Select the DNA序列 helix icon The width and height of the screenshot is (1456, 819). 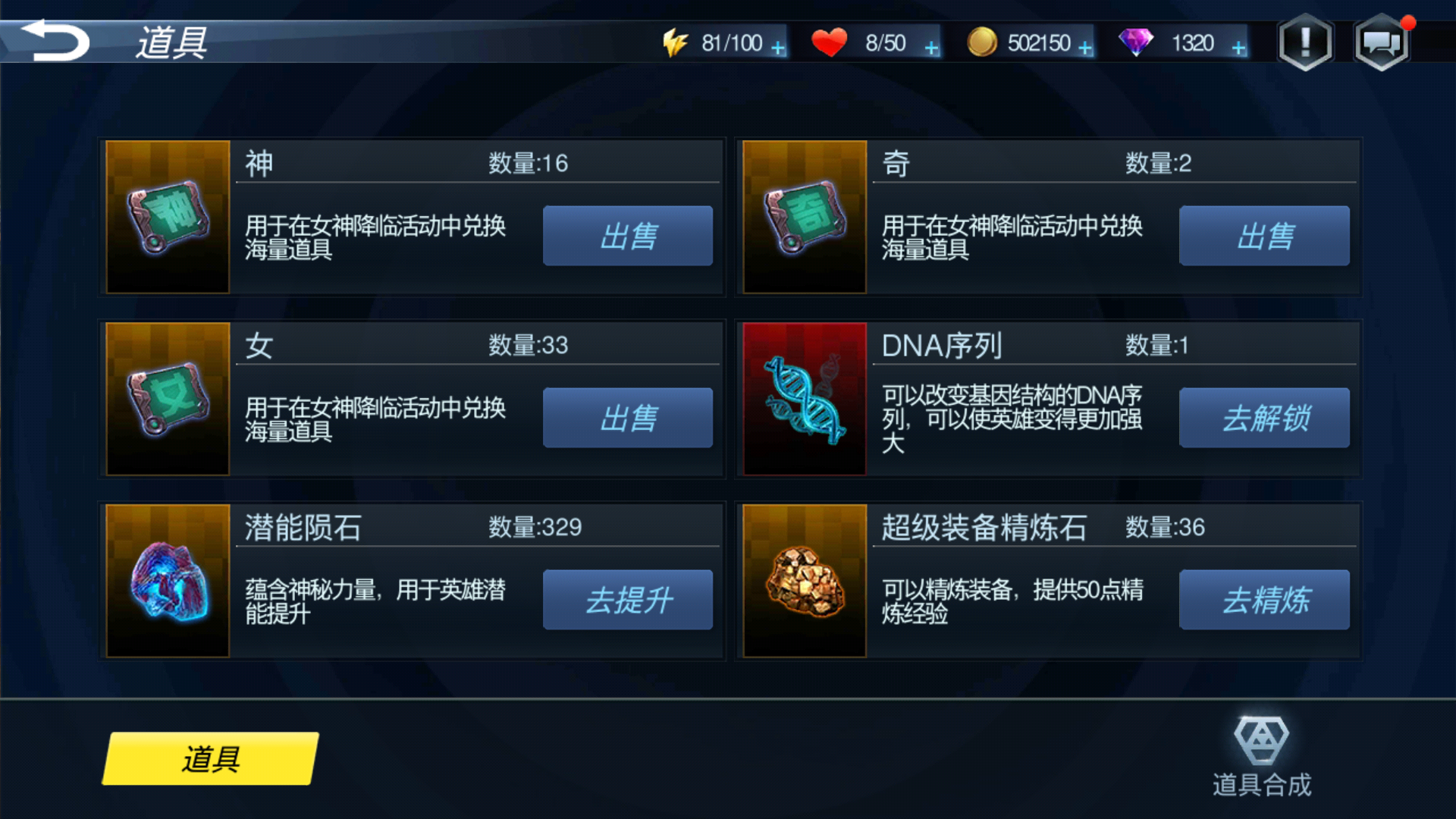click(805, 399)
